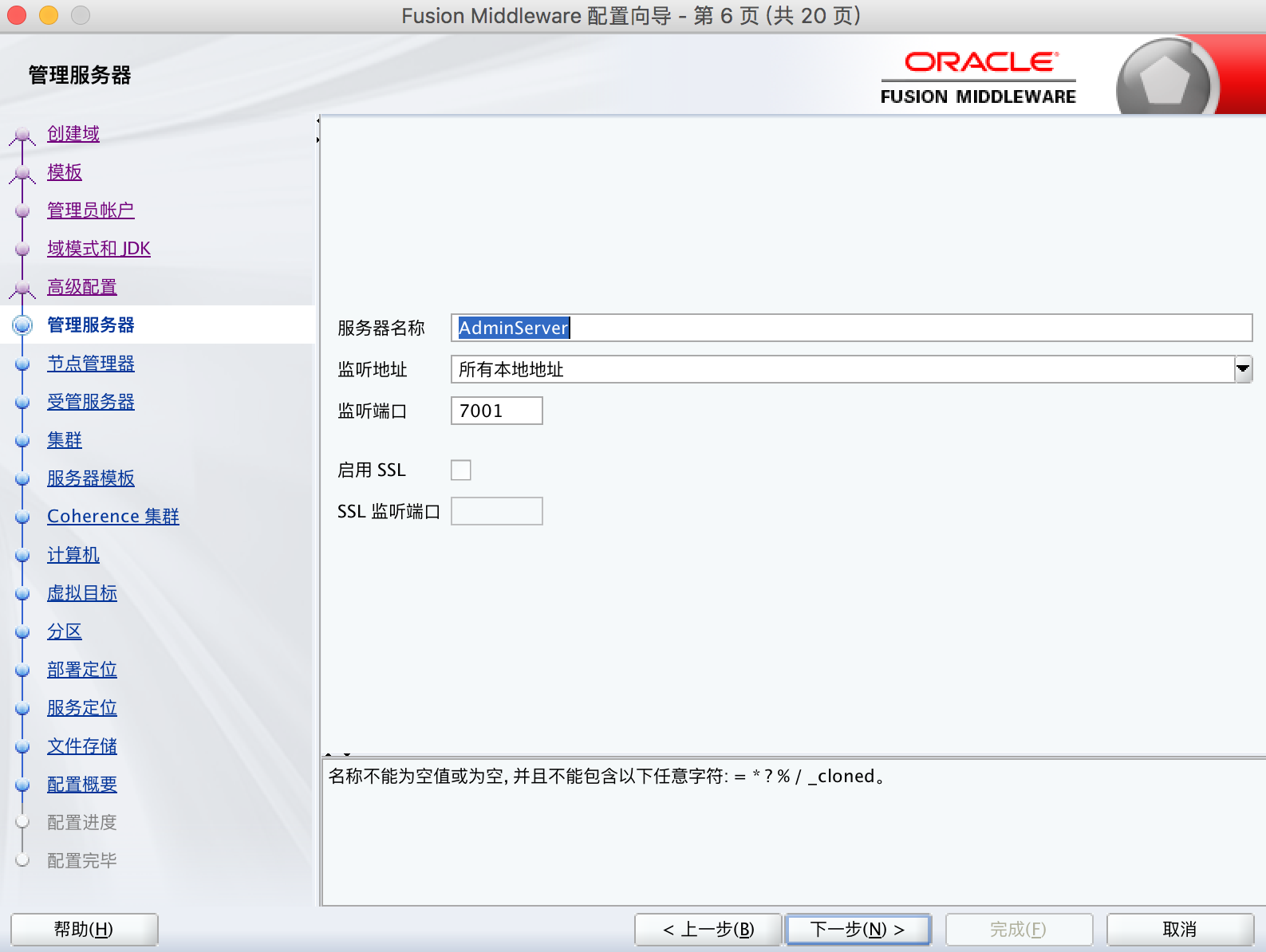Click the step bullet icon beside 节点管理器
Viewport: 1266px width, 952px height.
click(x=22, y=364)
